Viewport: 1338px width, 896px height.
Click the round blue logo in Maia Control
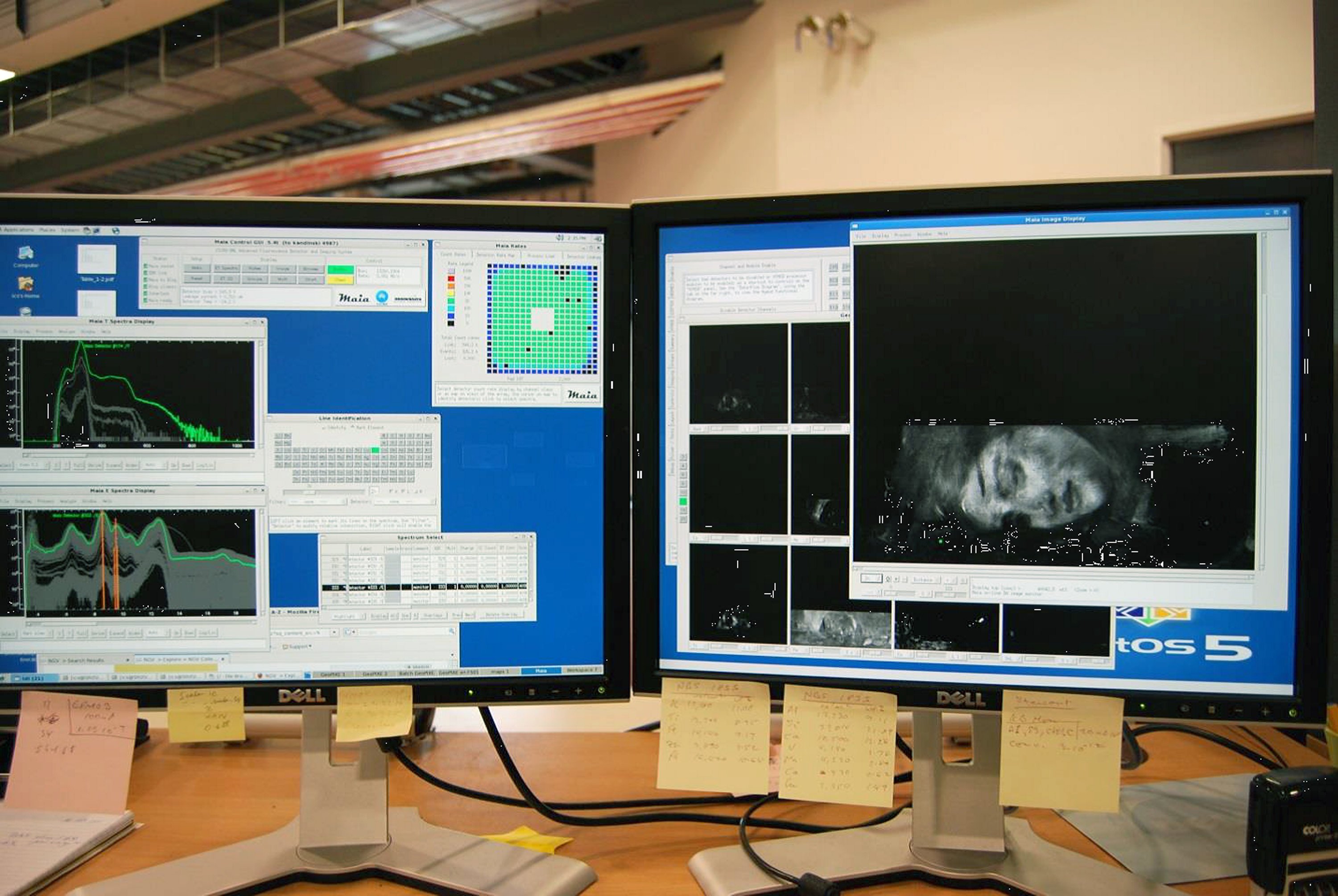pos(382,296)
